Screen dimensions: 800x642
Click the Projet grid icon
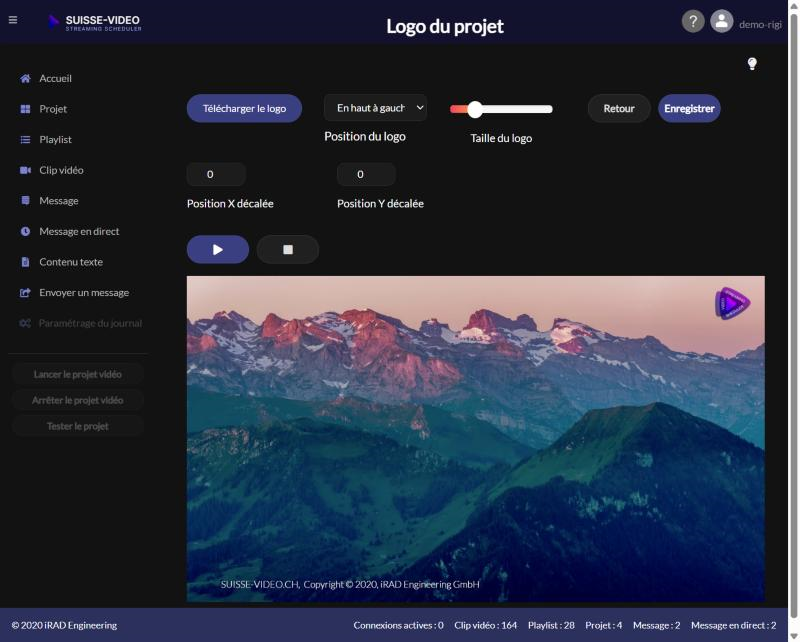tap(25, 109)
